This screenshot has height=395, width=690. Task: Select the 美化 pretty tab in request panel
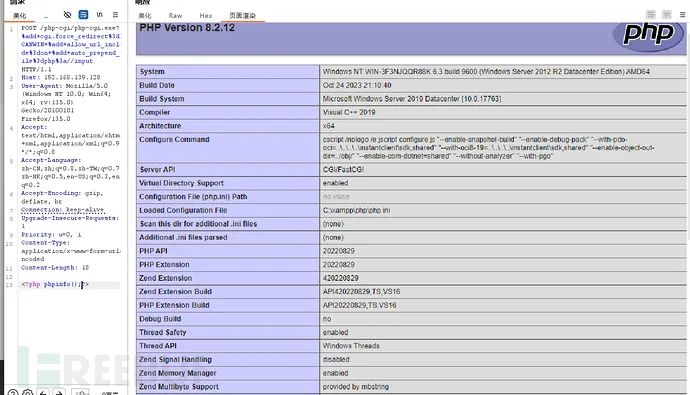(19, 15)
